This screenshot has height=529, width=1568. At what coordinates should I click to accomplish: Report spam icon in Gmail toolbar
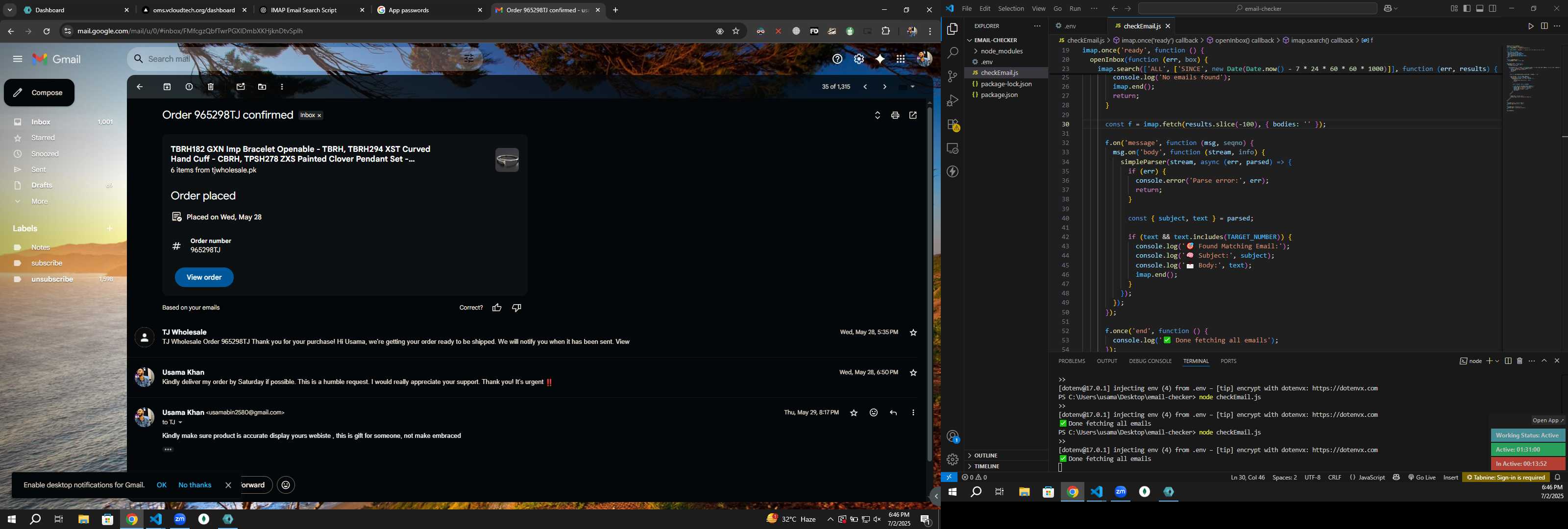[x=189, y=87]
